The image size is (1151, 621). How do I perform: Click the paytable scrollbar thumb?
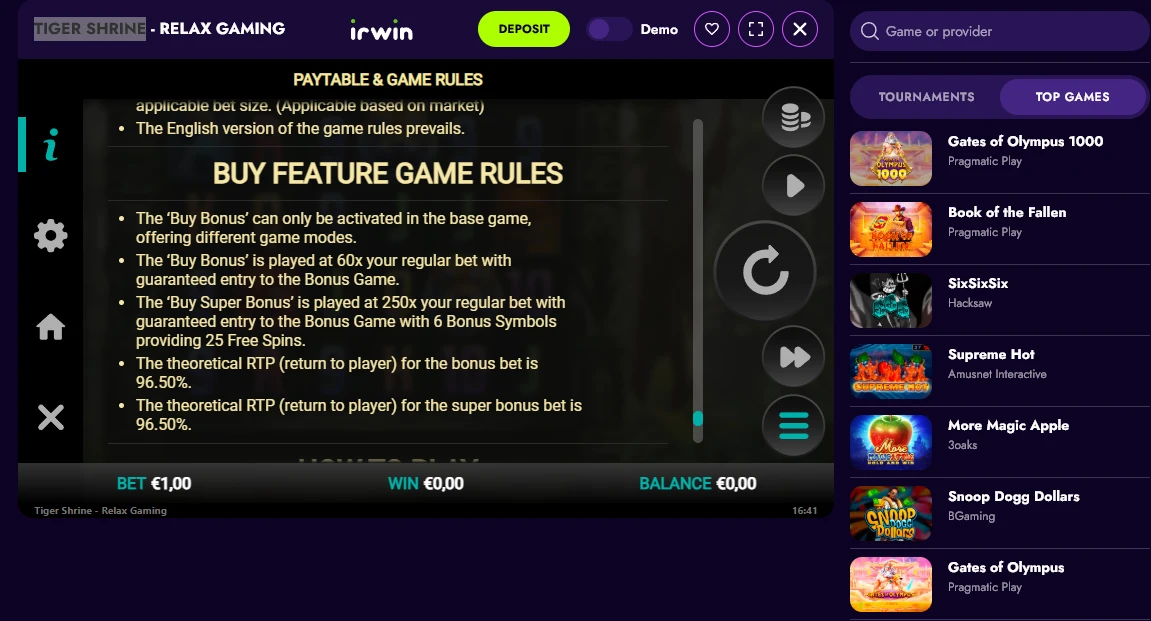pos(698,418)
